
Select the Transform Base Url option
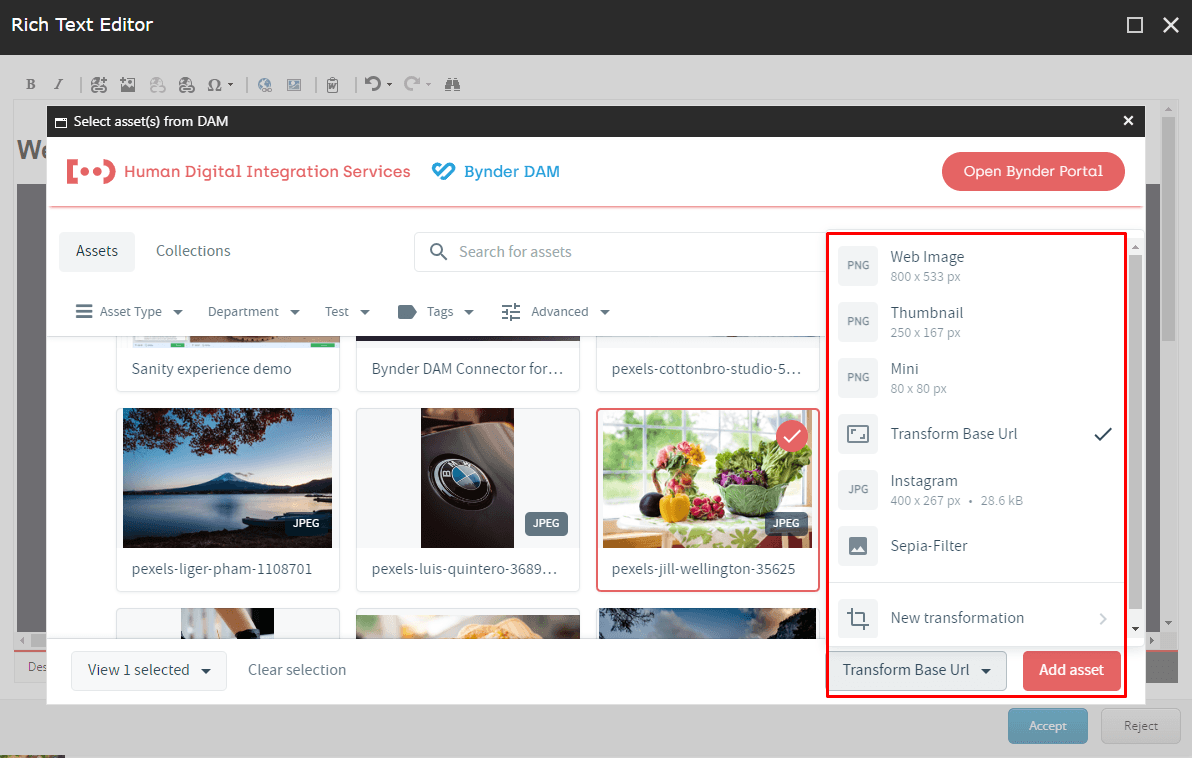point(954,434)
